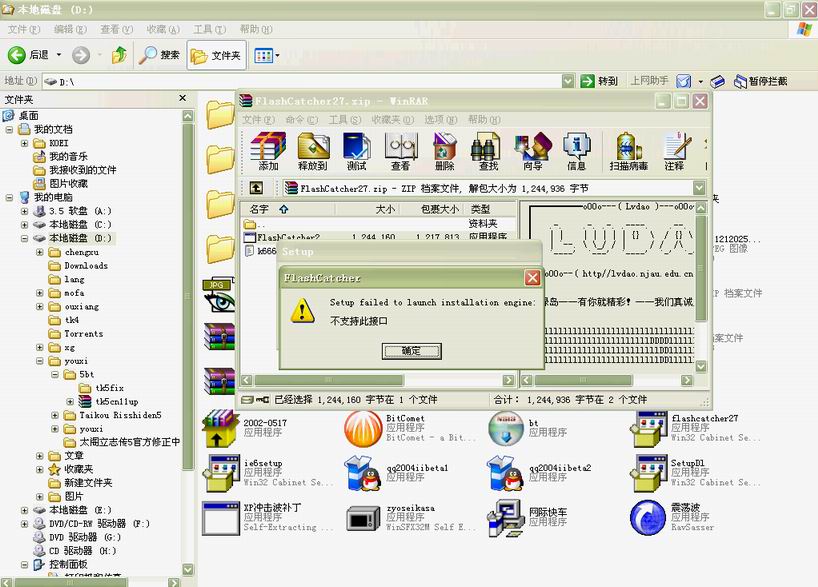
Task: Select the JPG eye image file icon
Action: [x=219, y=296]
